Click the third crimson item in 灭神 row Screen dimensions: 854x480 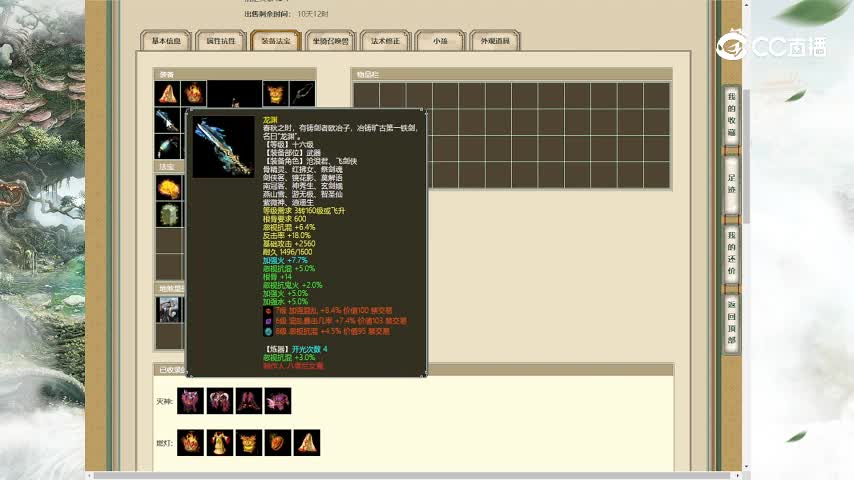click(x=249, y=401)
